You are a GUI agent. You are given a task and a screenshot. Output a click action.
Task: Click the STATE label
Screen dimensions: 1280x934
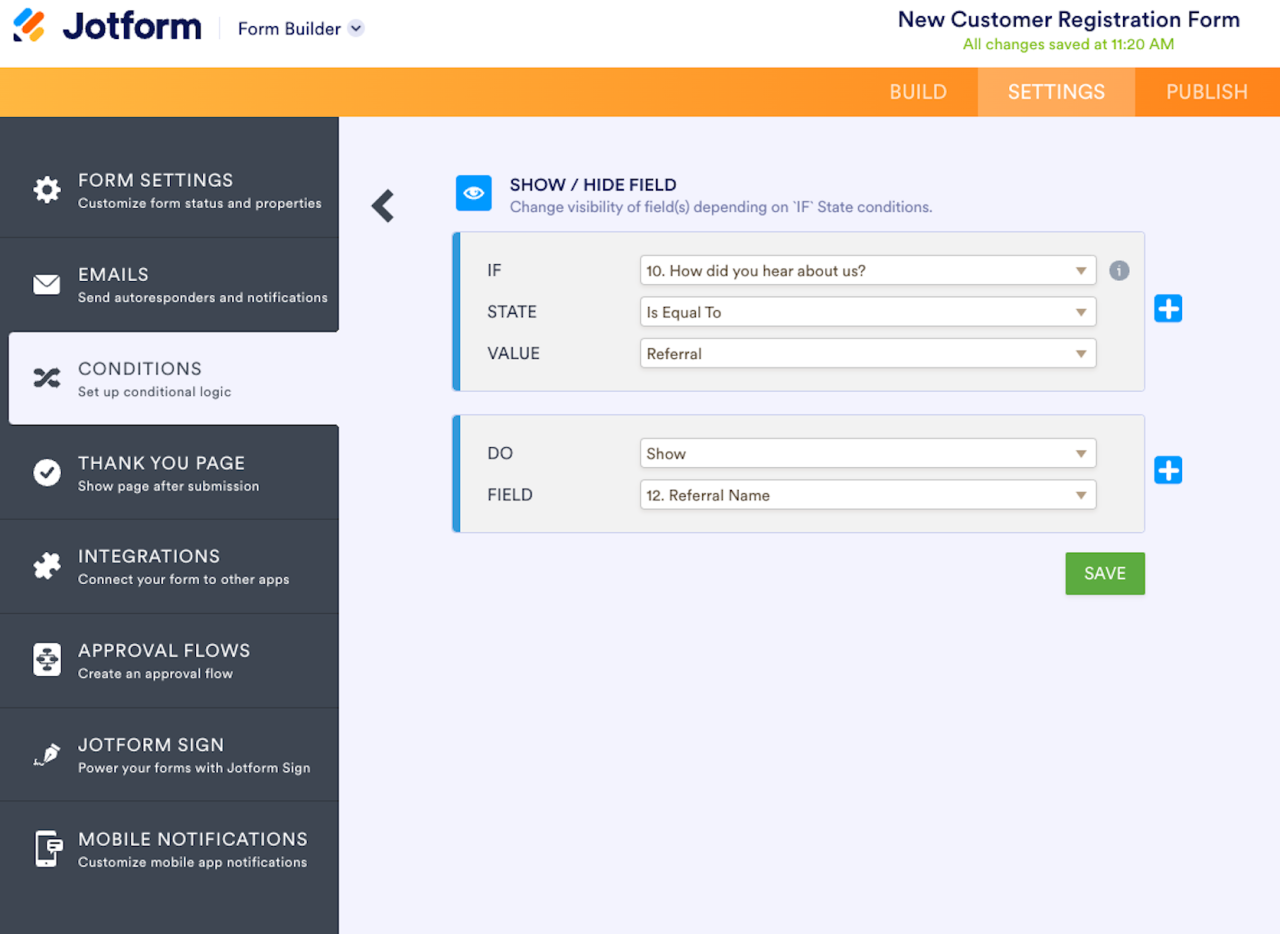[x=512, y=312]
